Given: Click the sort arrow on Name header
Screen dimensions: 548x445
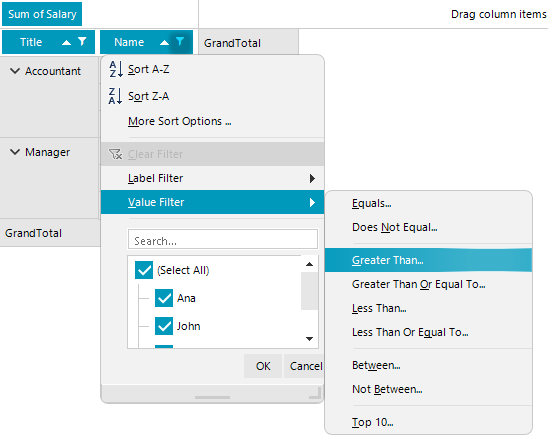Looking at the screenshot, I should coord(164,43).
